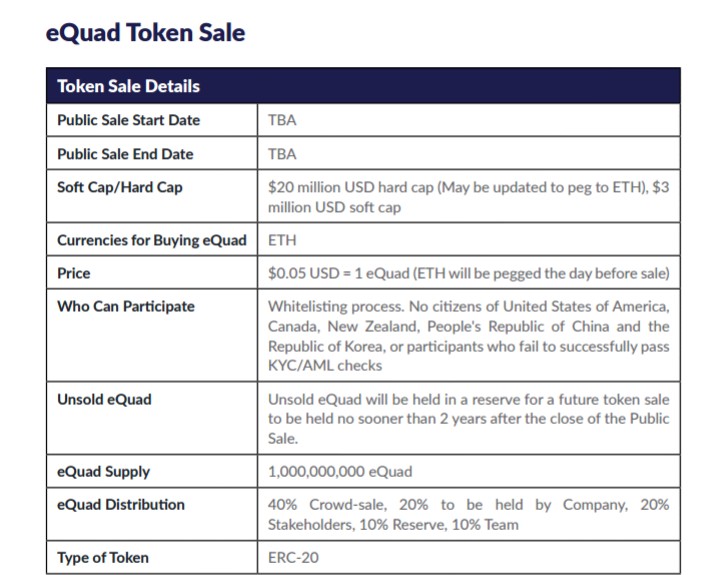Viewport: 701px width, 575px height.
Task: Click the Whitelisting process description text
Action: [x=469, y=336]
